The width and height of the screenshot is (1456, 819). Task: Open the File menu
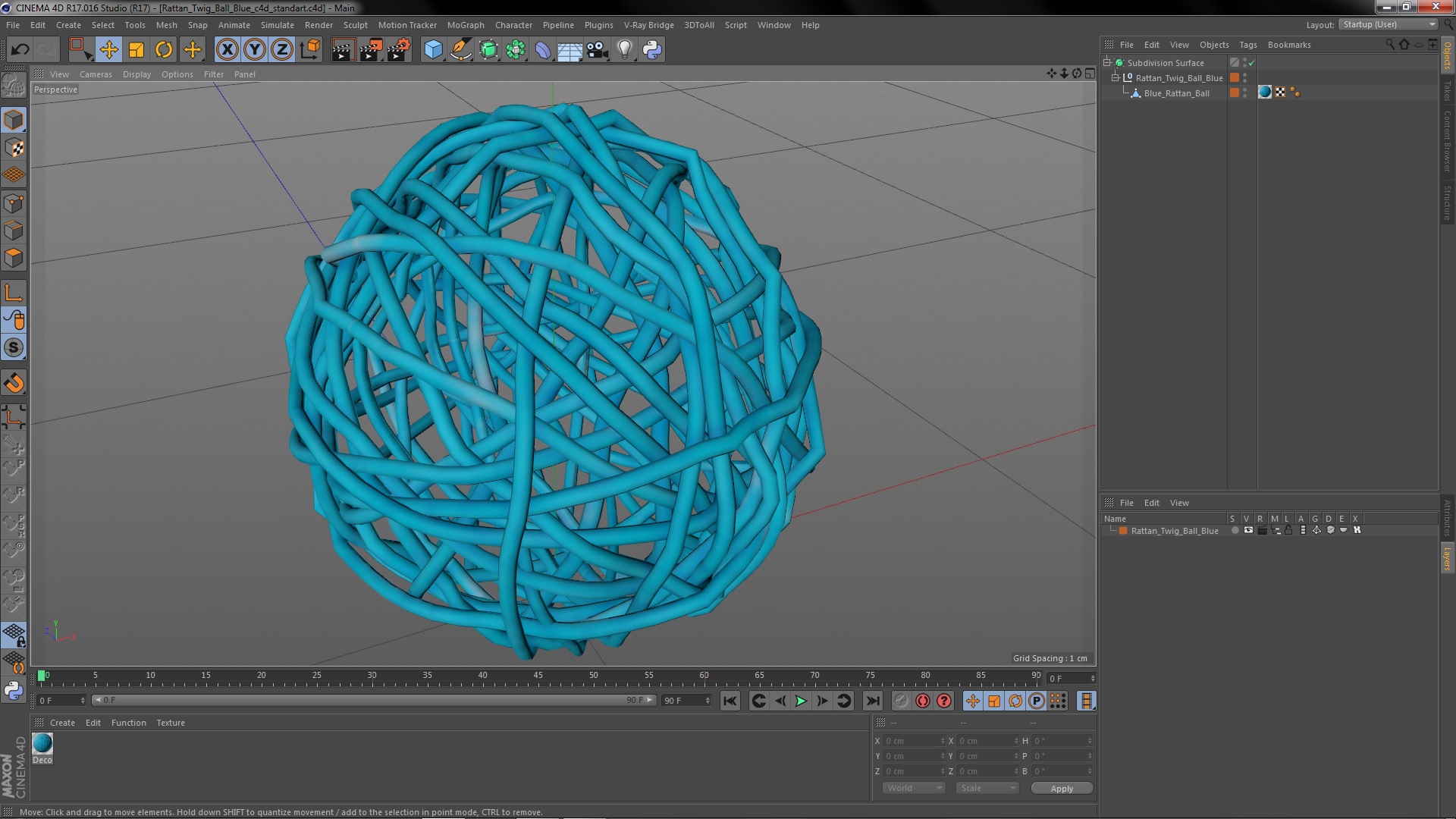pyautogui.click(x=13, y=25)
